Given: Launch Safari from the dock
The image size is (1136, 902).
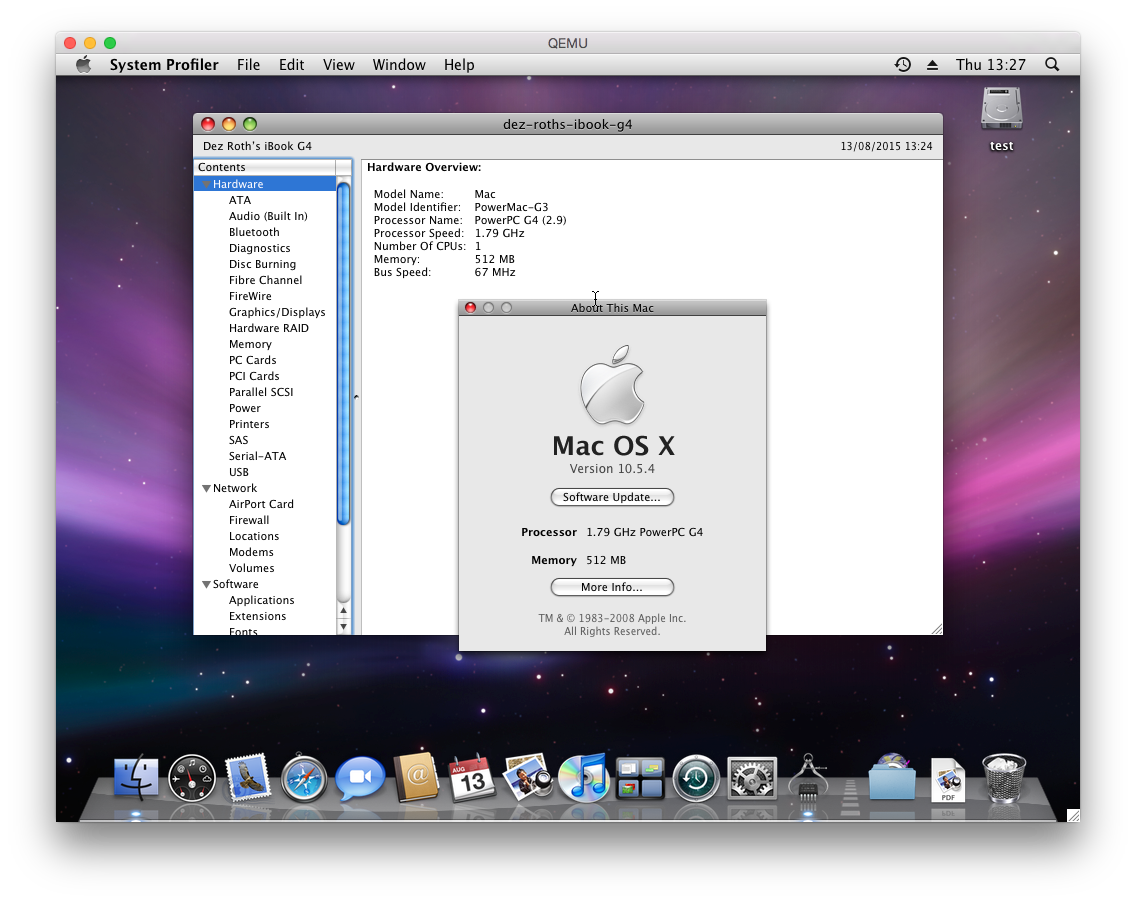Looking at the screenshot, I should pyautogui.click(x=304, y=777).
